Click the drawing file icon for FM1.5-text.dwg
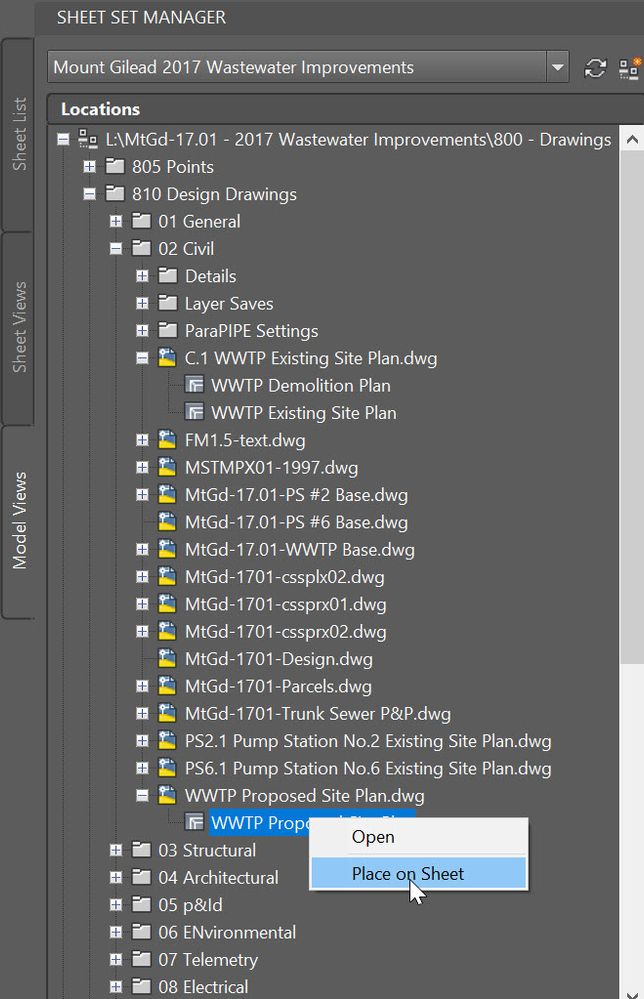Screen dimensions: 644x999 point(168,440)
